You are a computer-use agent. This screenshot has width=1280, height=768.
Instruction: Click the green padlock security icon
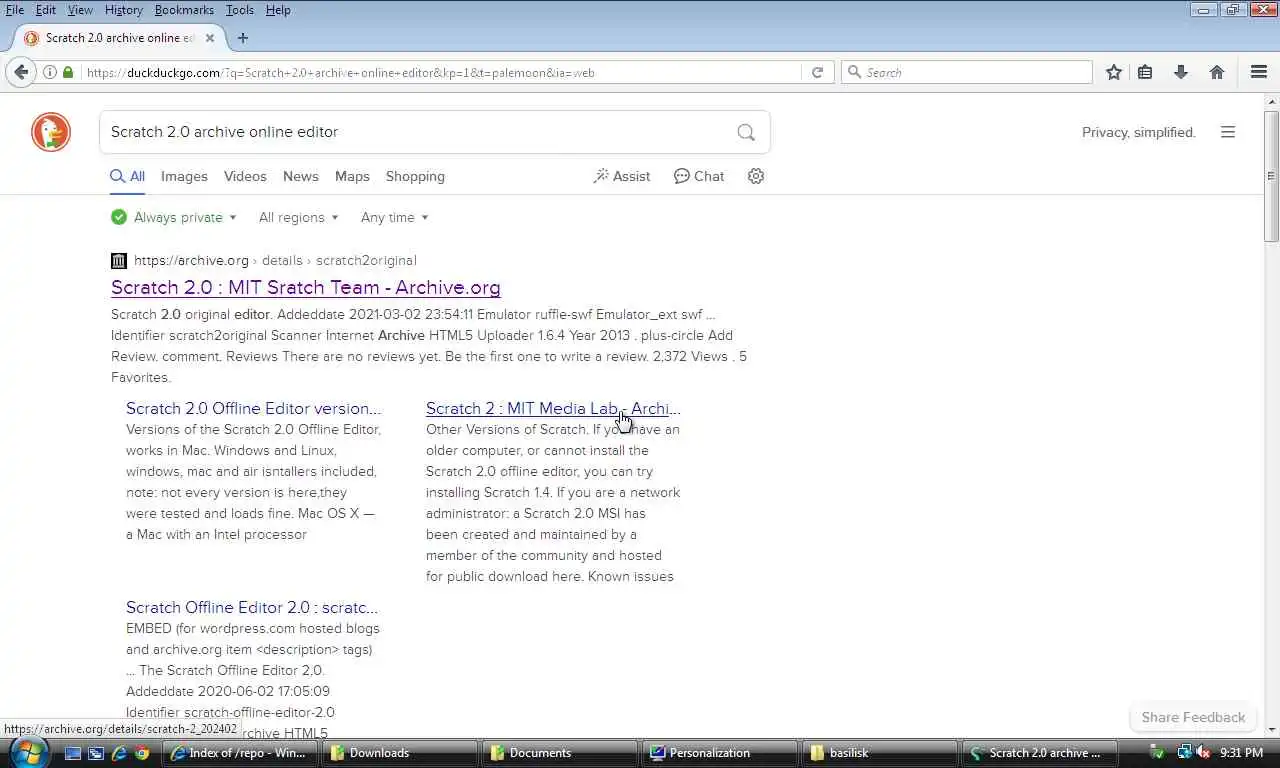[68, 72]
